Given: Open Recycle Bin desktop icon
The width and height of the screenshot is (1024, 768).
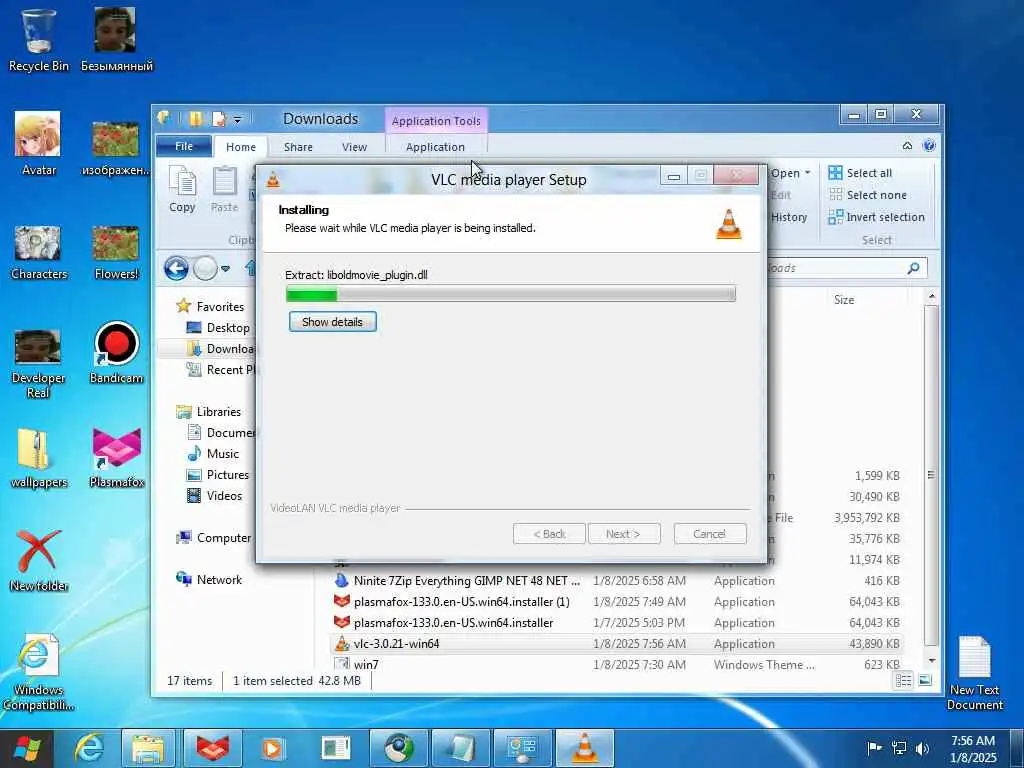Looking at the screenshot, I should [38, 39].
